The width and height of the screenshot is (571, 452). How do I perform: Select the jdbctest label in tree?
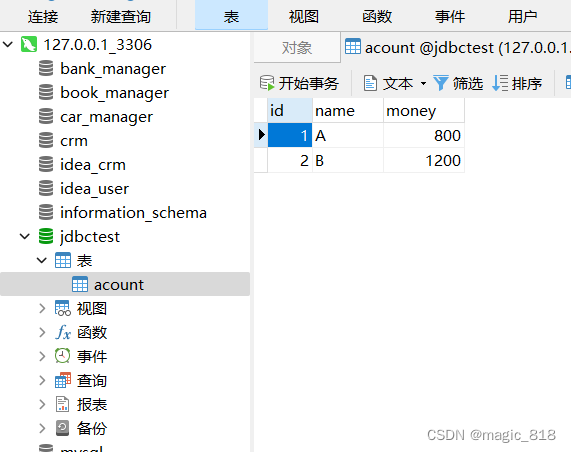click(x=90, y=237)
